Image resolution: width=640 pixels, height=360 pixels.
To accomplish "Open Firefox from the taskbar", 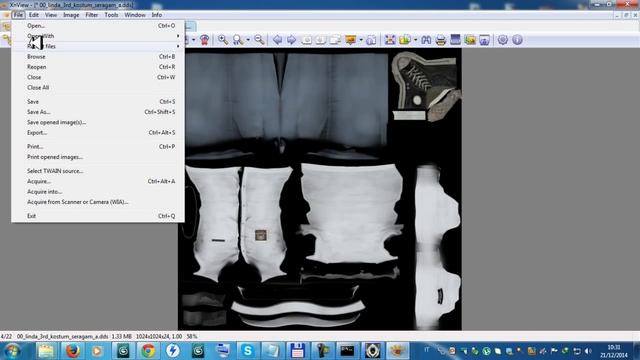I will point(72,351).
